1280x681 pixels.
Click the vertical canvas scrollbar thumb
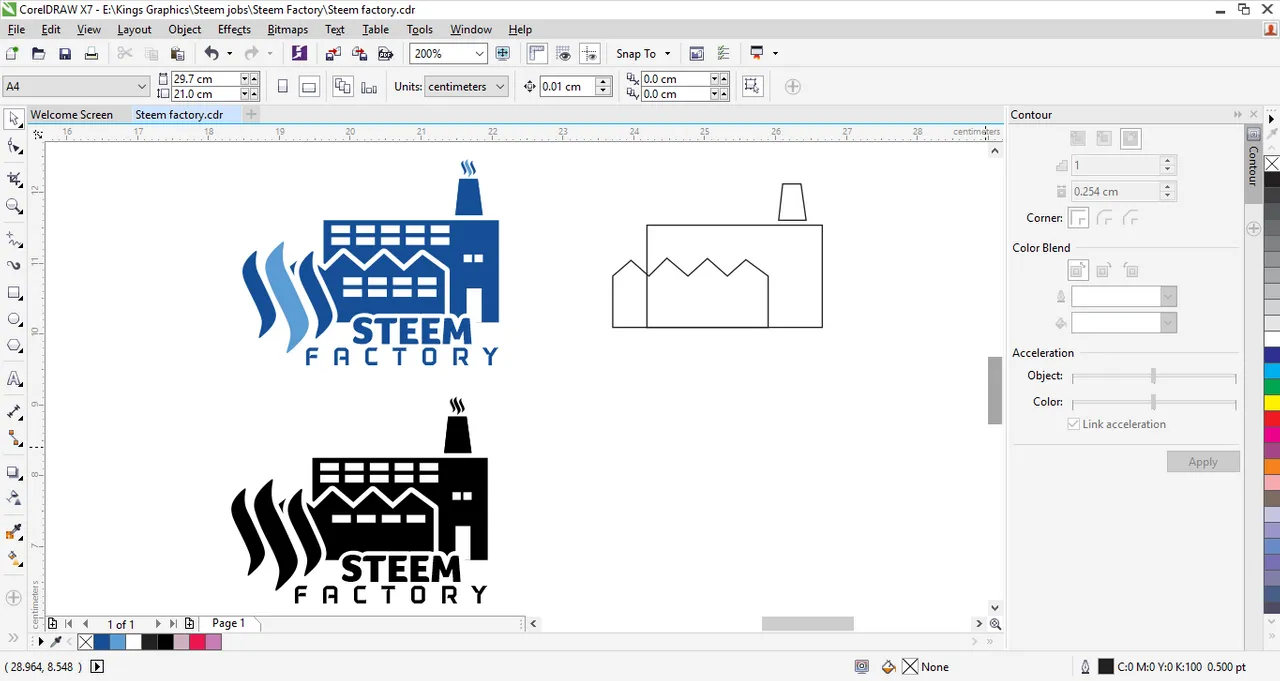tap(995, 390)
